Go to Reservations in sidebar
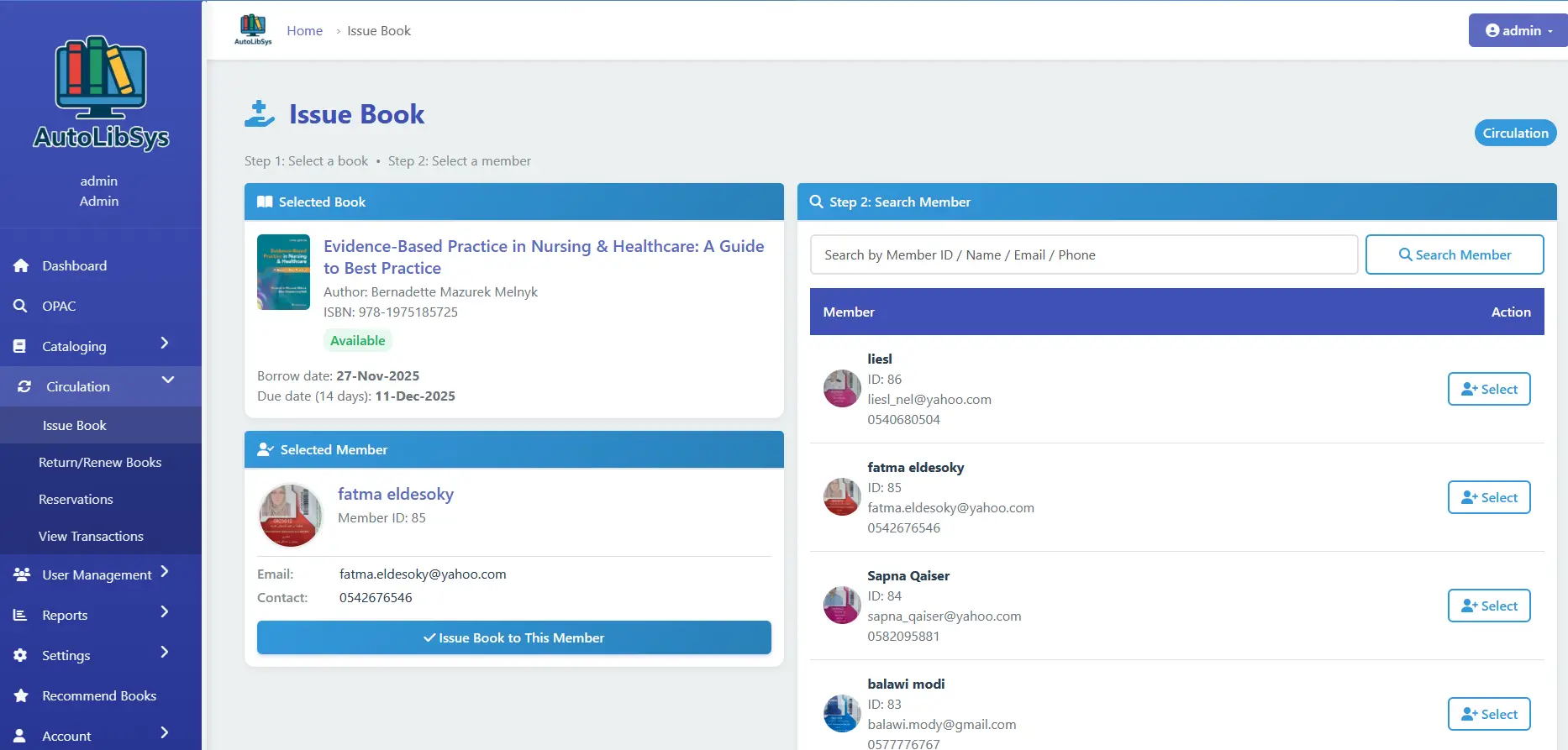1568x750 pixels. 76,499
